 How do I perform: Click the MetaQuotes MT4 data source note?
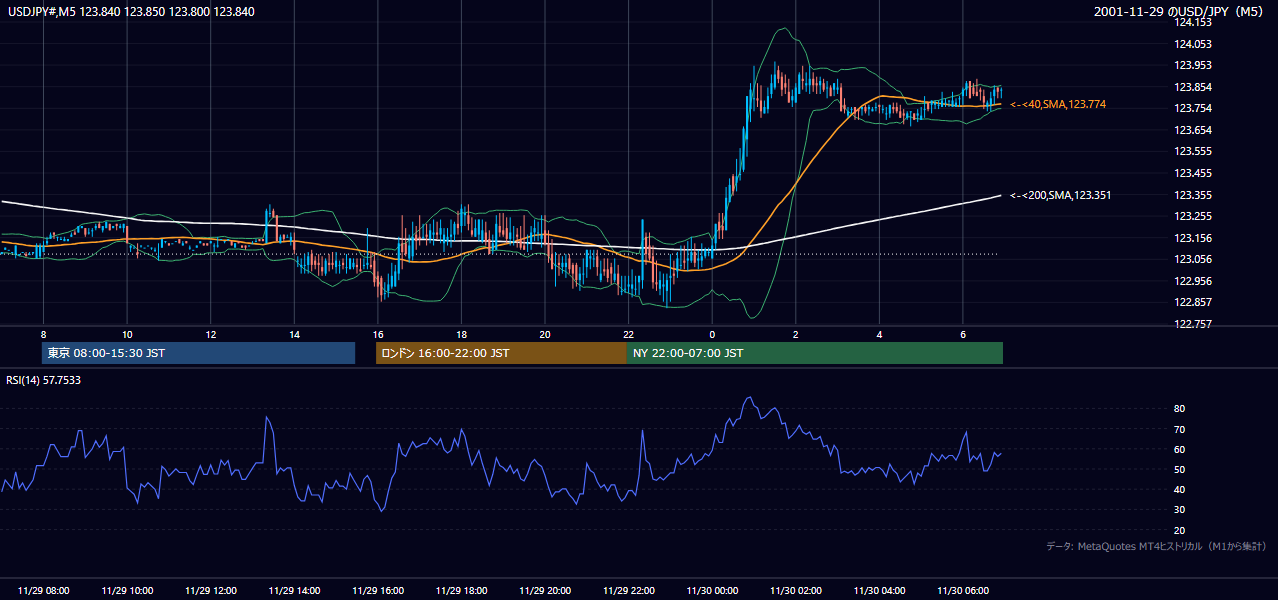[x=1156, y=546]
